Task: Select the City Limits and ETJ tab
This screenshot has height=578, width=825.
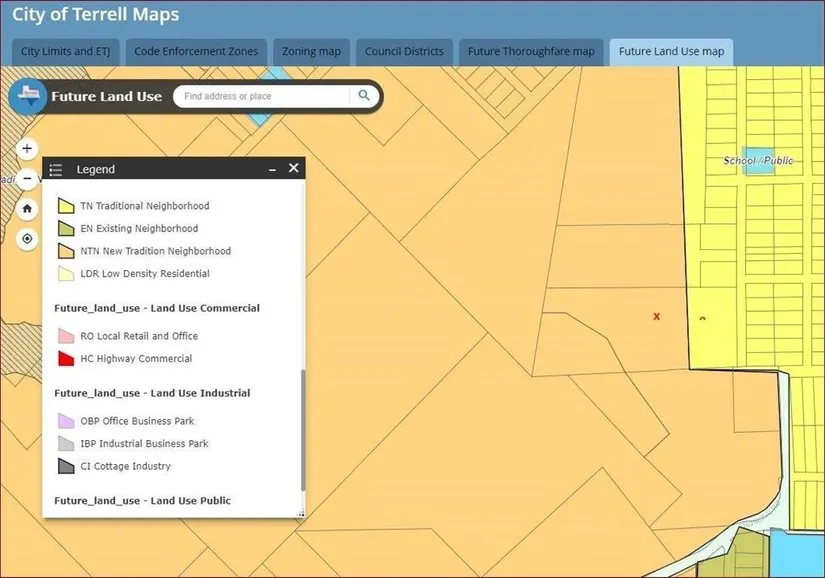Action: click(65, 52)
